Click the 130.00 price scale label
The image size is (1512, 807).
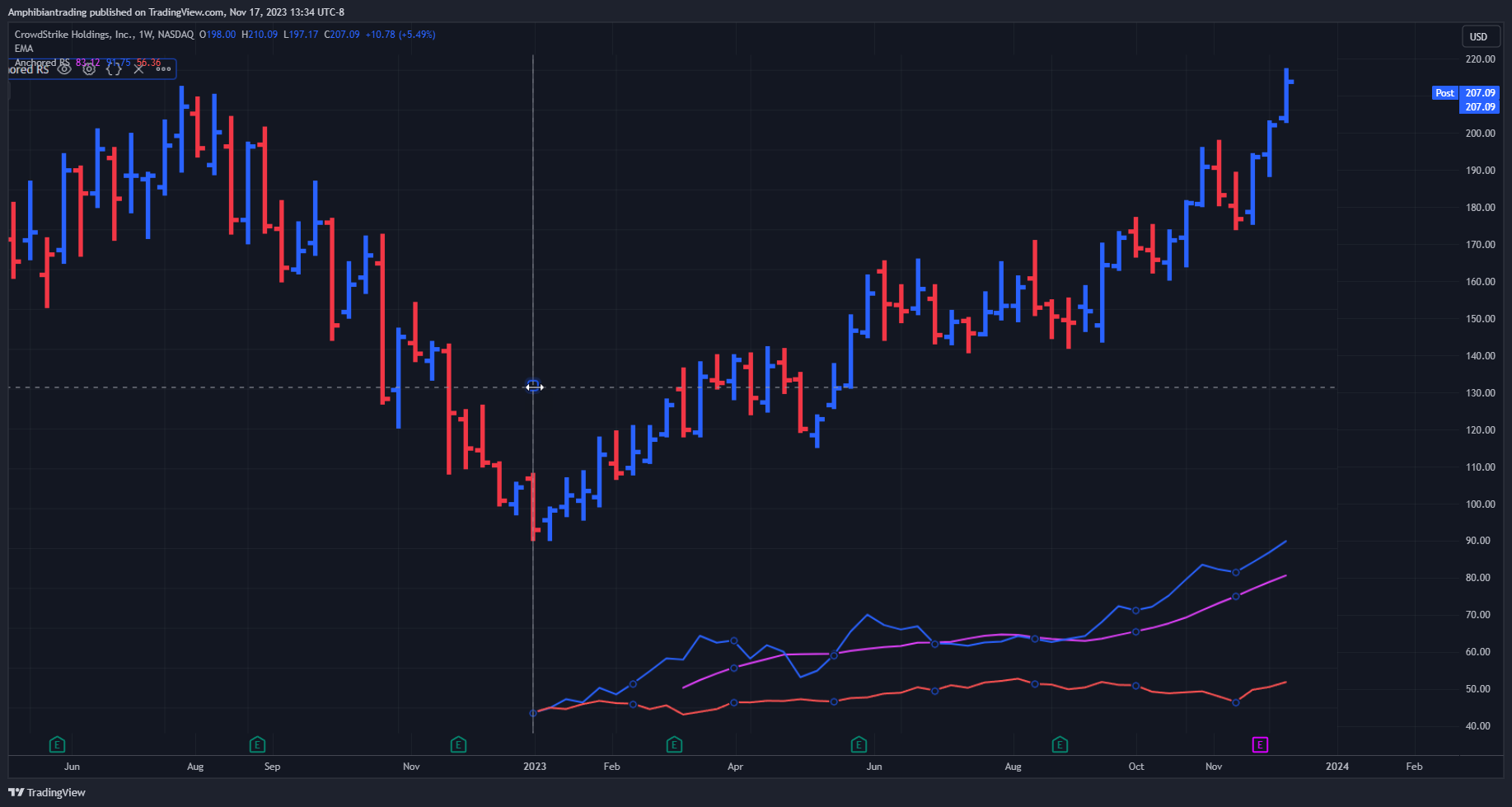click(1480, 393)
